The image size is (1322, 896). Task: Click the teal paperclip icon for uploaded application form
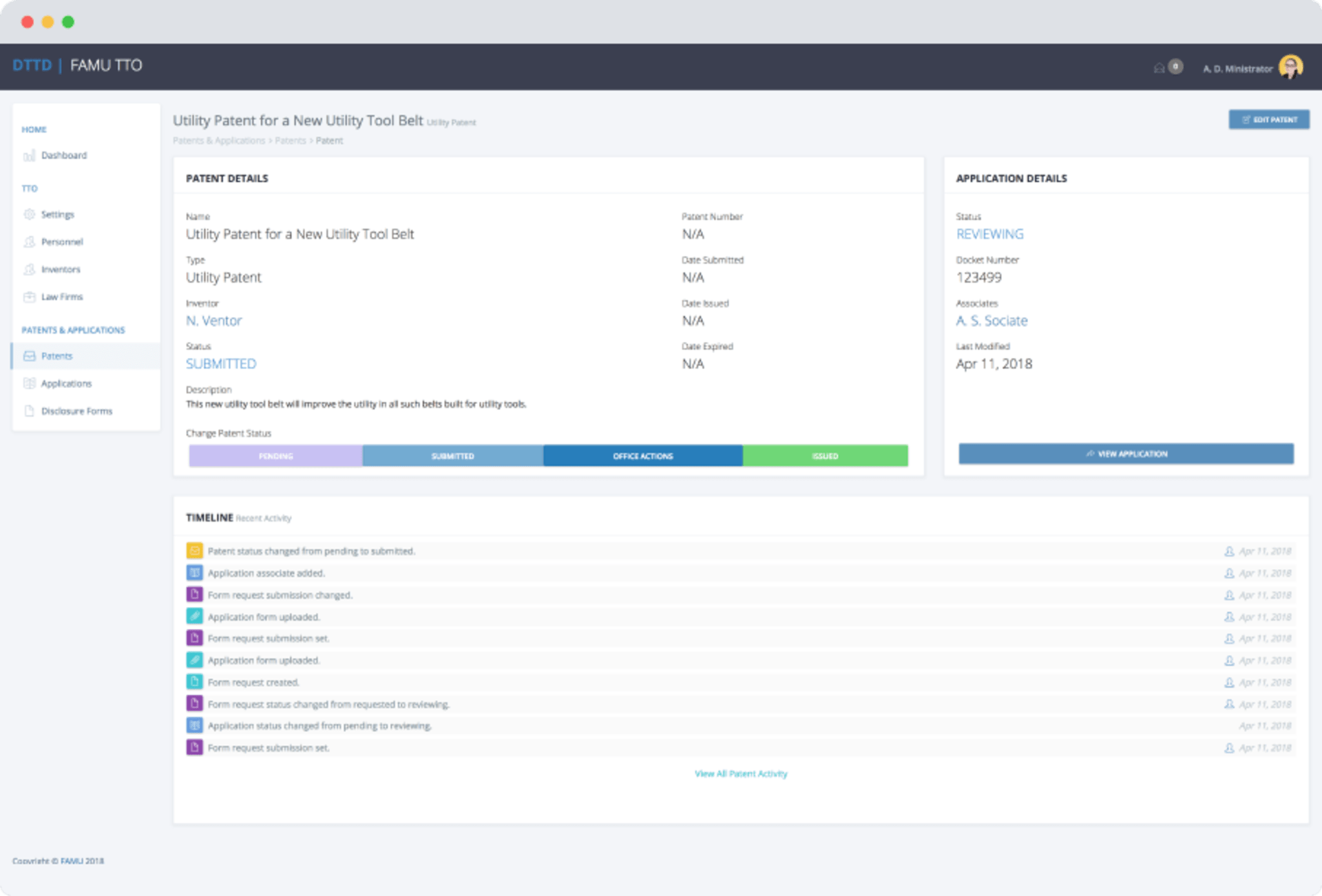click(x=195, y=617)
